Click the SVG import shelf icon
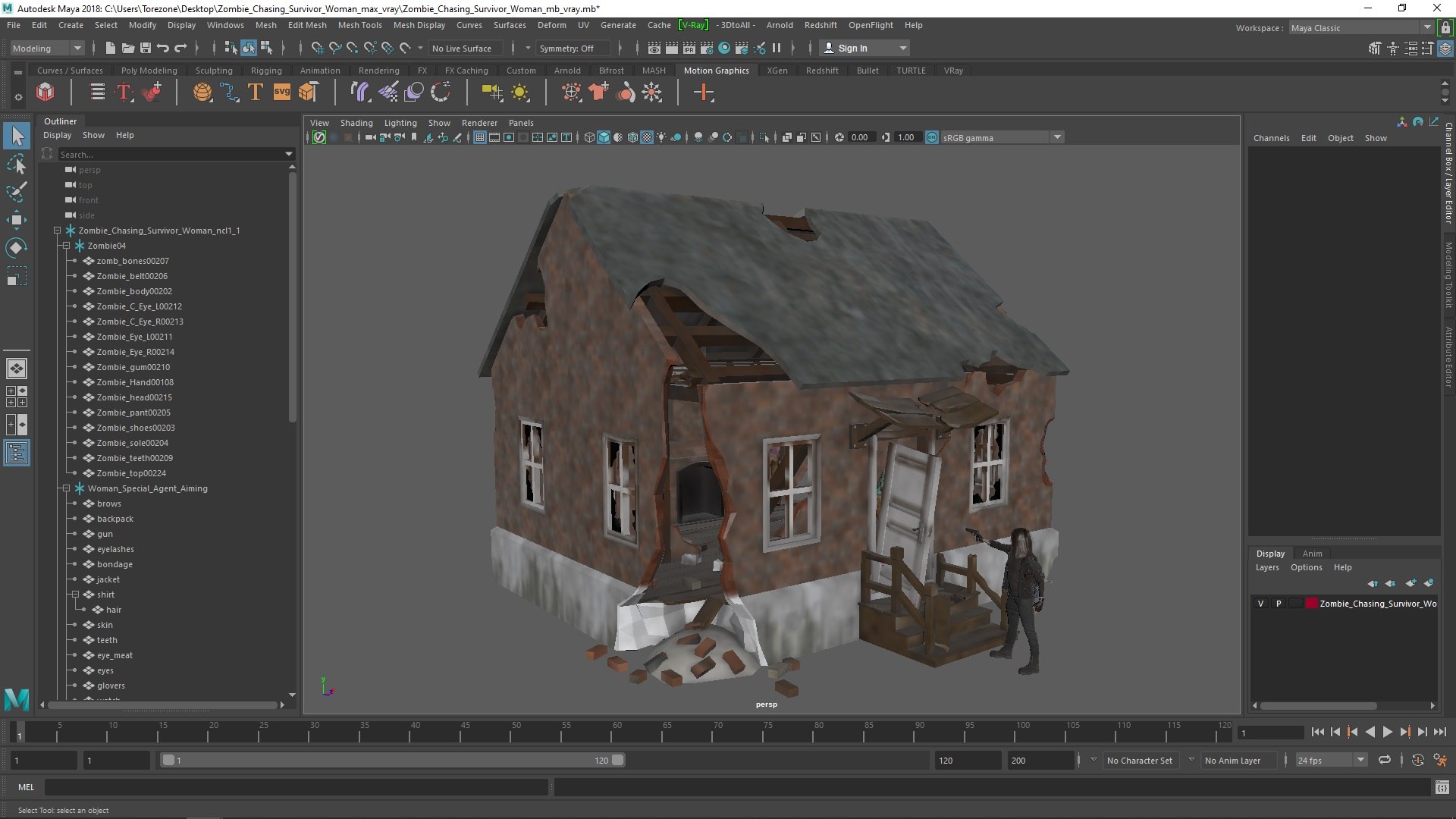1456x819 pixels. 281,93
